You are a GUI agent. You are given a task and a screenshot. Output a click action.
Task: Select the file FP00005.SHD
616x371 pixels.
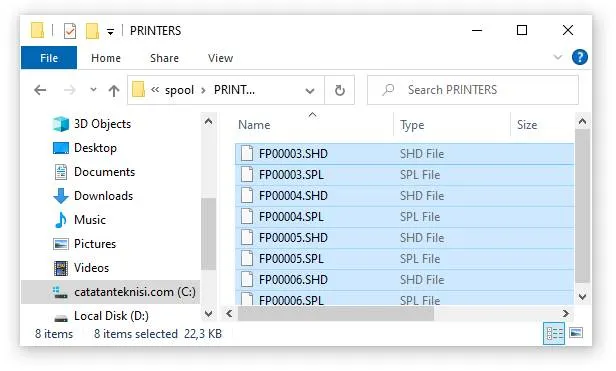(x=405, y=238)
